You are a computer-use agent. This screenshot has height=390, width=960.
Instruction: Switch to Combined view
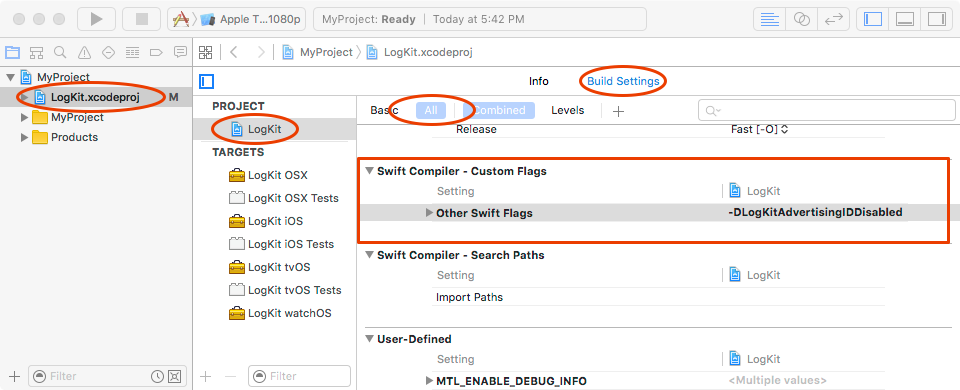pyautogui.click(x=499, y=111)
